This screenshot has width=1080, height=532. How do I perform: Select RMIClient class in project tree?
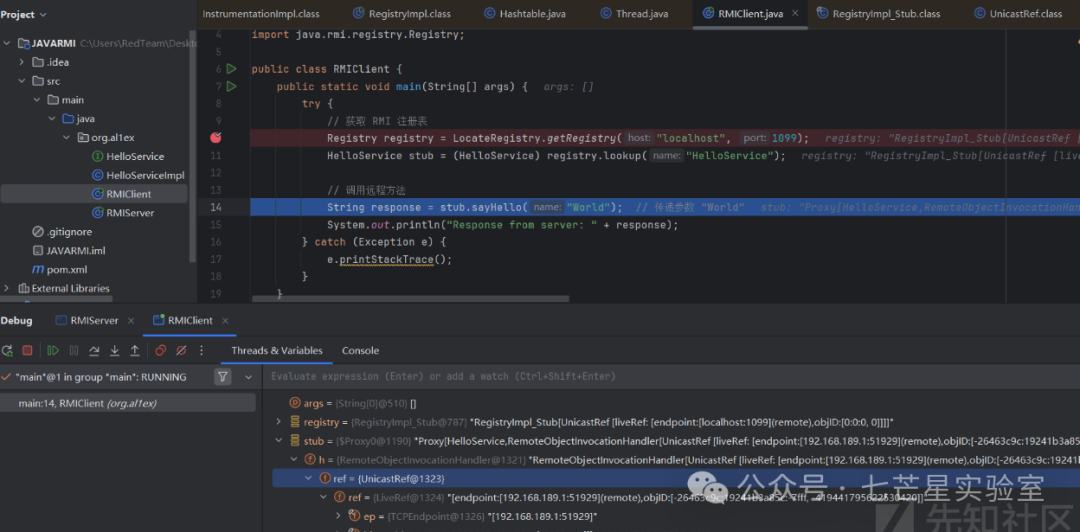coord(121,194)
